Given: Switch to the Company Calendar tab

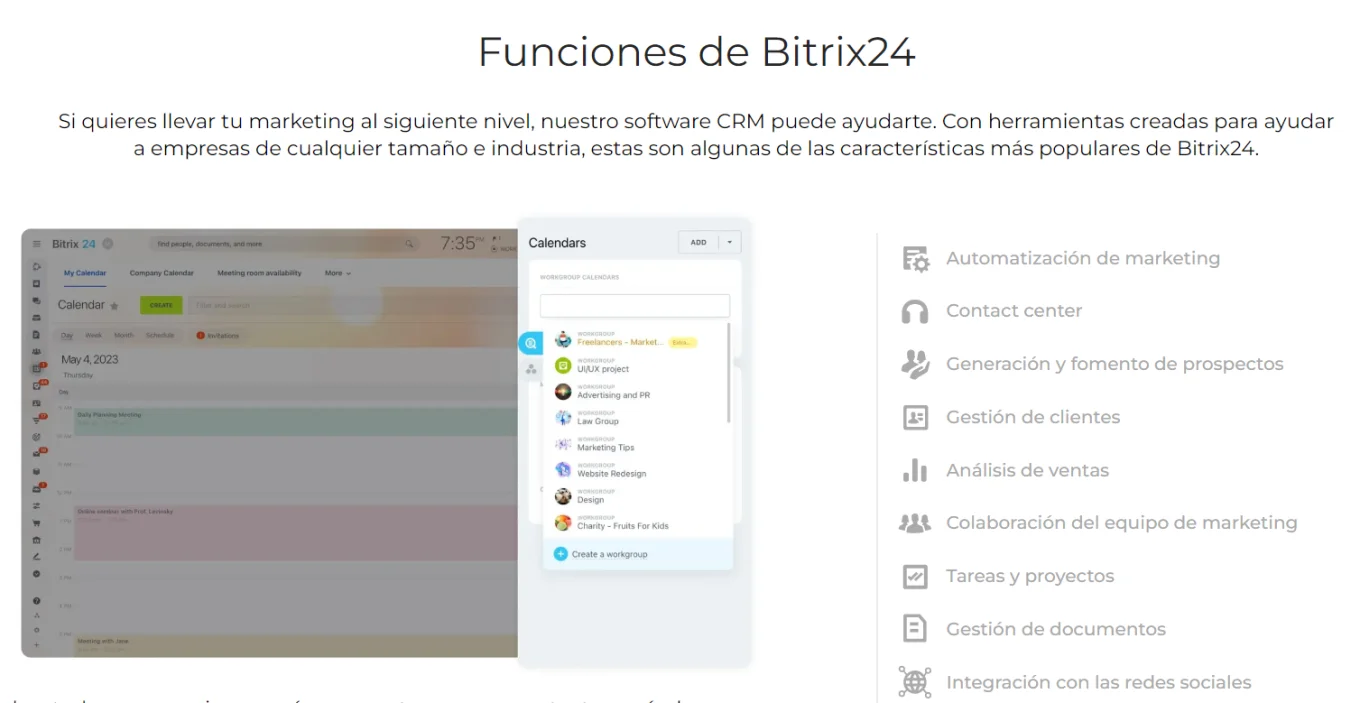Looking at the screenshot, I should [161, 273].
